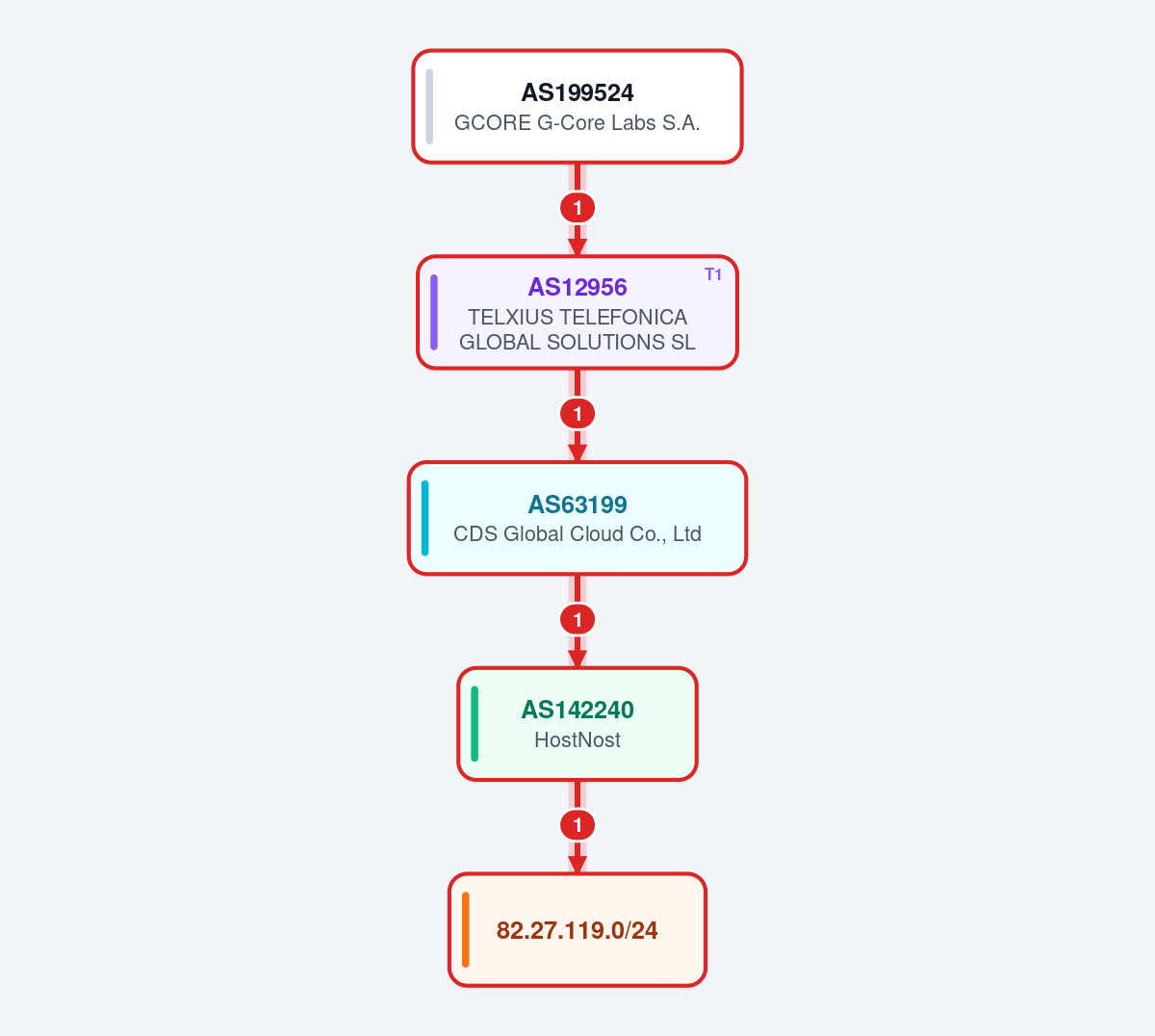Image resolution: width=1155 pixels, height=1036 pixels.
Task: Click the arrowhead pointing into the AS12956 node
Action: pyautogui.click(x=577, y=247)
